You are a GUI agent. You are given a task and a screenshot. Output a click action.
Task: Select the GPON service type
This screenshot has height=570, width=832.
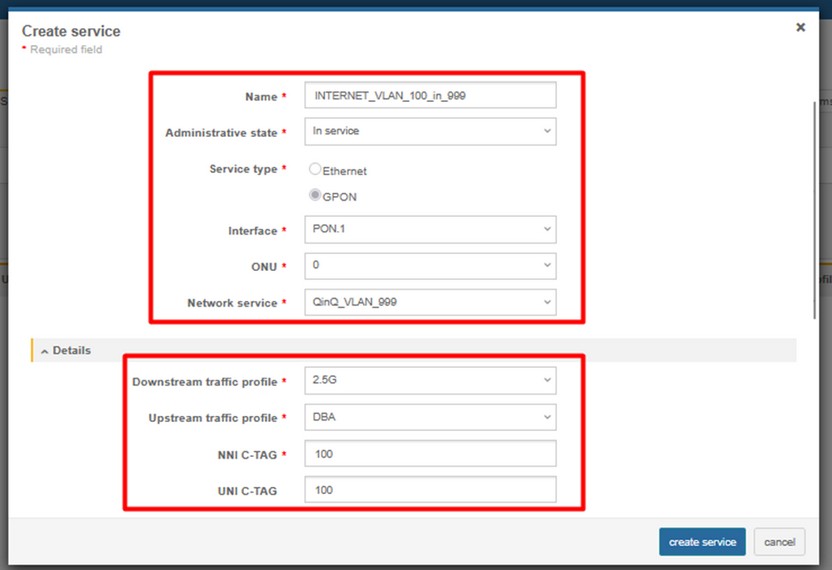pos(316,196)
